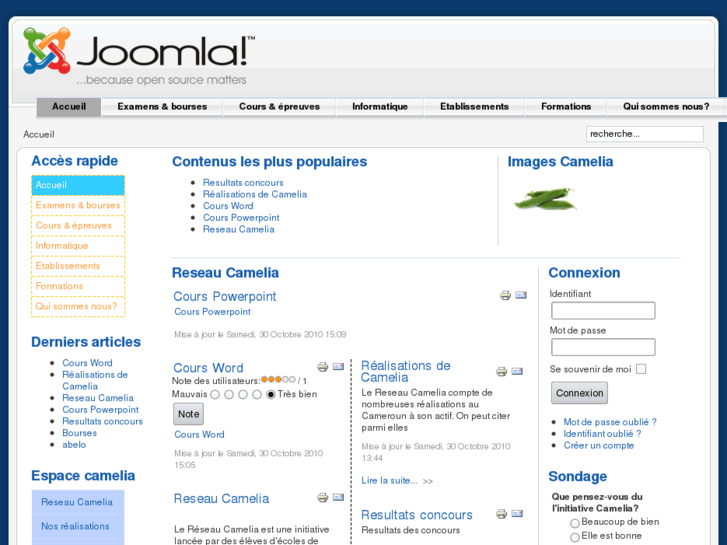The height and width of the screenshot is (545, 727).
Task: Select the Mauvais rating radio button
Action: 215,395
